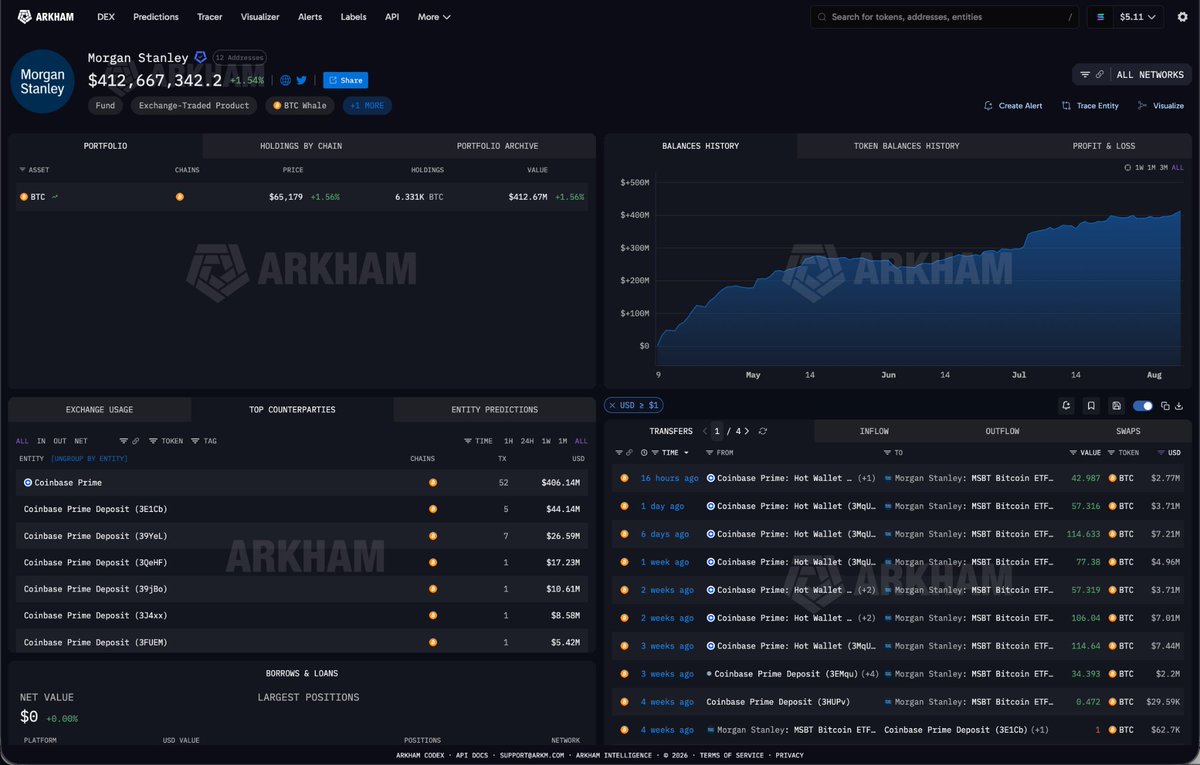Click the link icon beside All Networks
This screenshot has width=1200, height=765.
click(x=1099, y=74)
